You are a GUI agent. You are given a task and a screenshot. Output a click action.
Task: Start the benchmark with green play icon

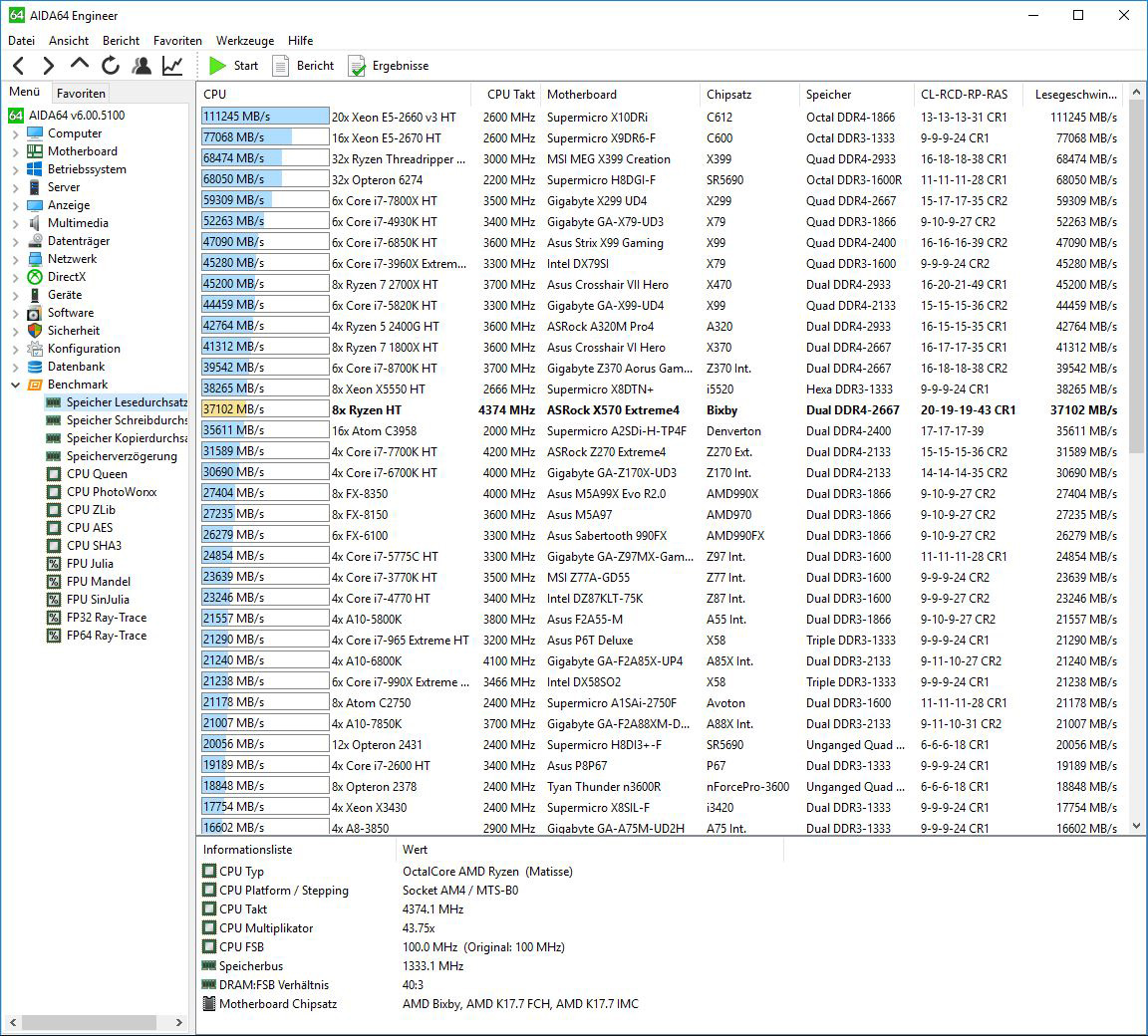[x=217, y=66]
